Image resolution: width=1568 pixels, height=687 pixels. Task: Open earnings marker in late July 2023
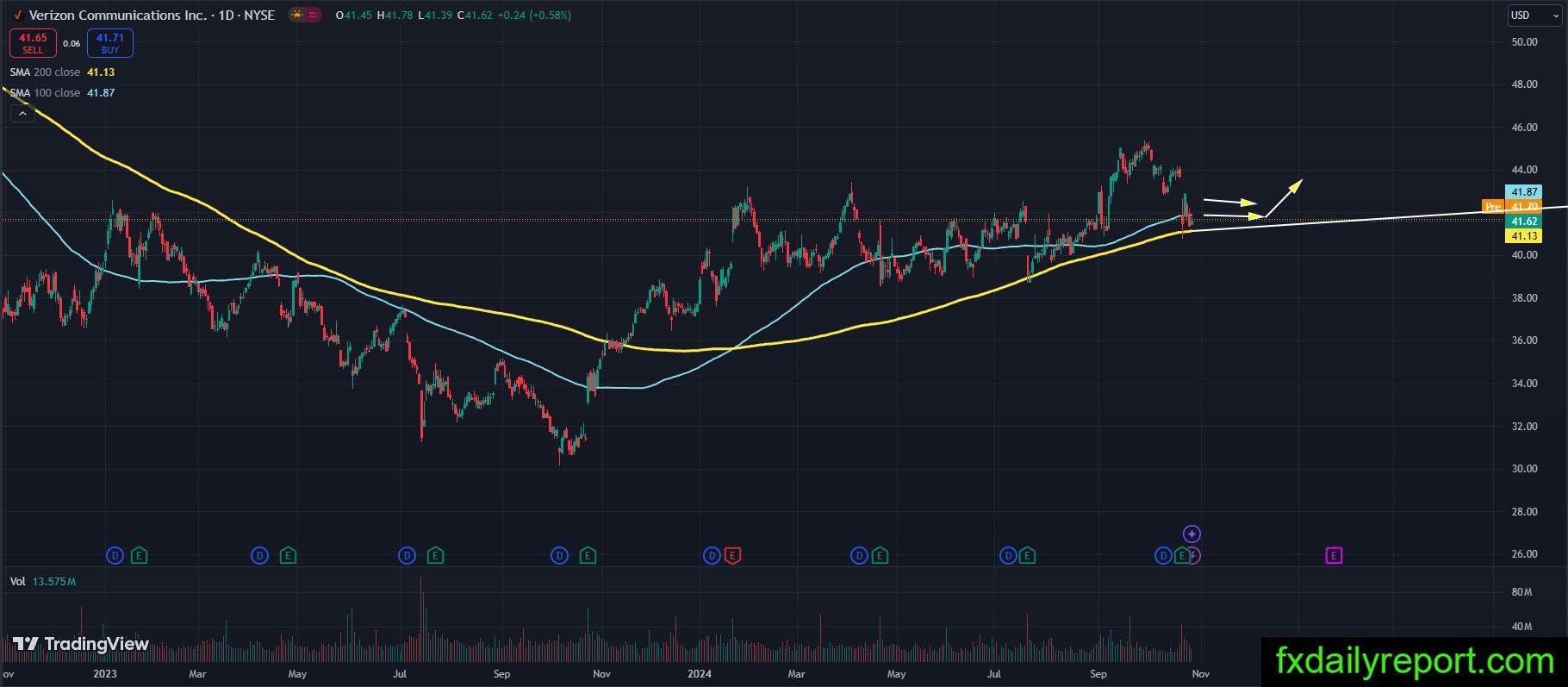(x=435, y=556)
